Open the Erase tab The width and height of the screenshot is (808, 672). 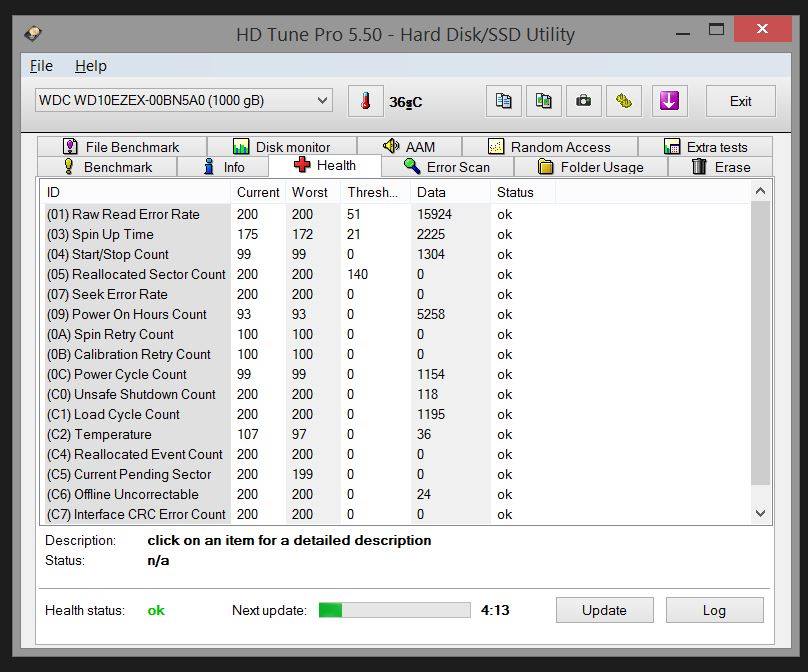720,167
